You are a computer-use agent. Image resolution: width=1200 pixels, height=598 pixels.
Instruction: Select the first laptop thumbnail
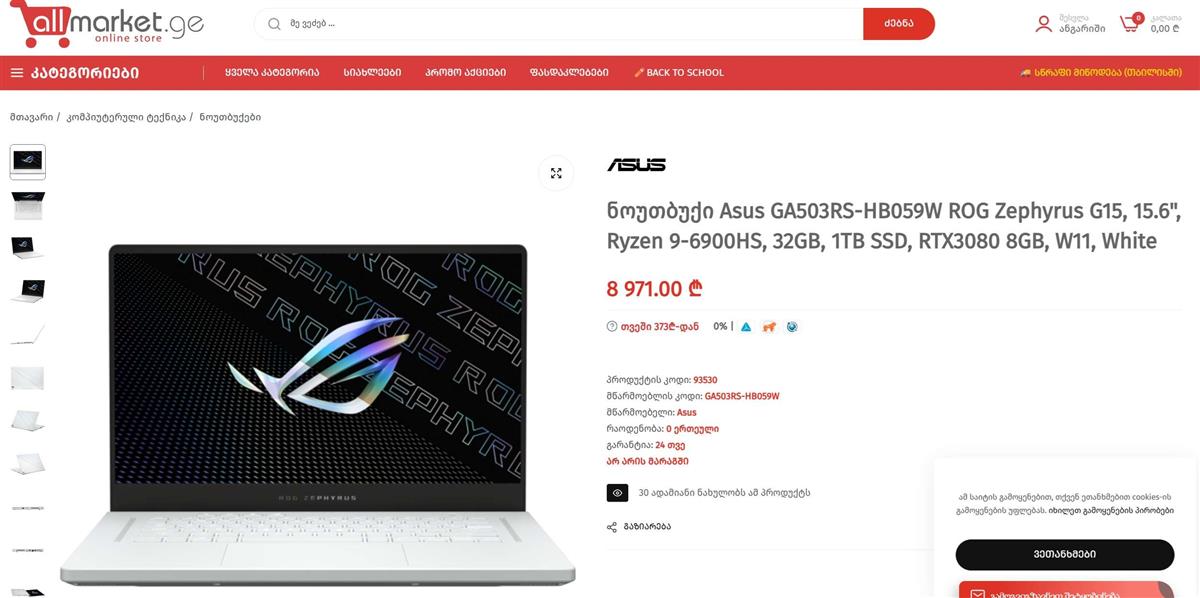[27, 162]
